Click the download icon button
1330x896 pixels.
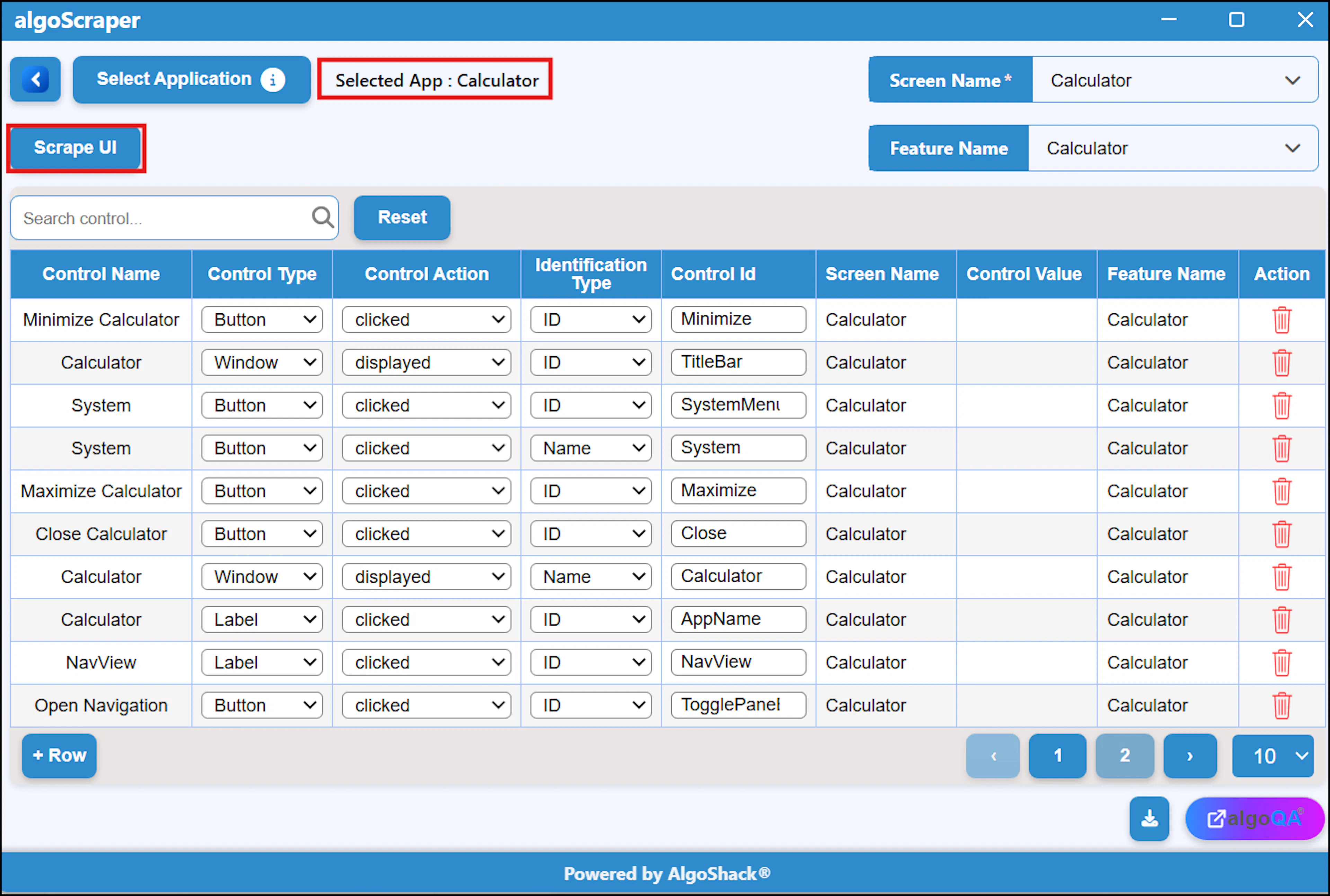[1150, 819]
